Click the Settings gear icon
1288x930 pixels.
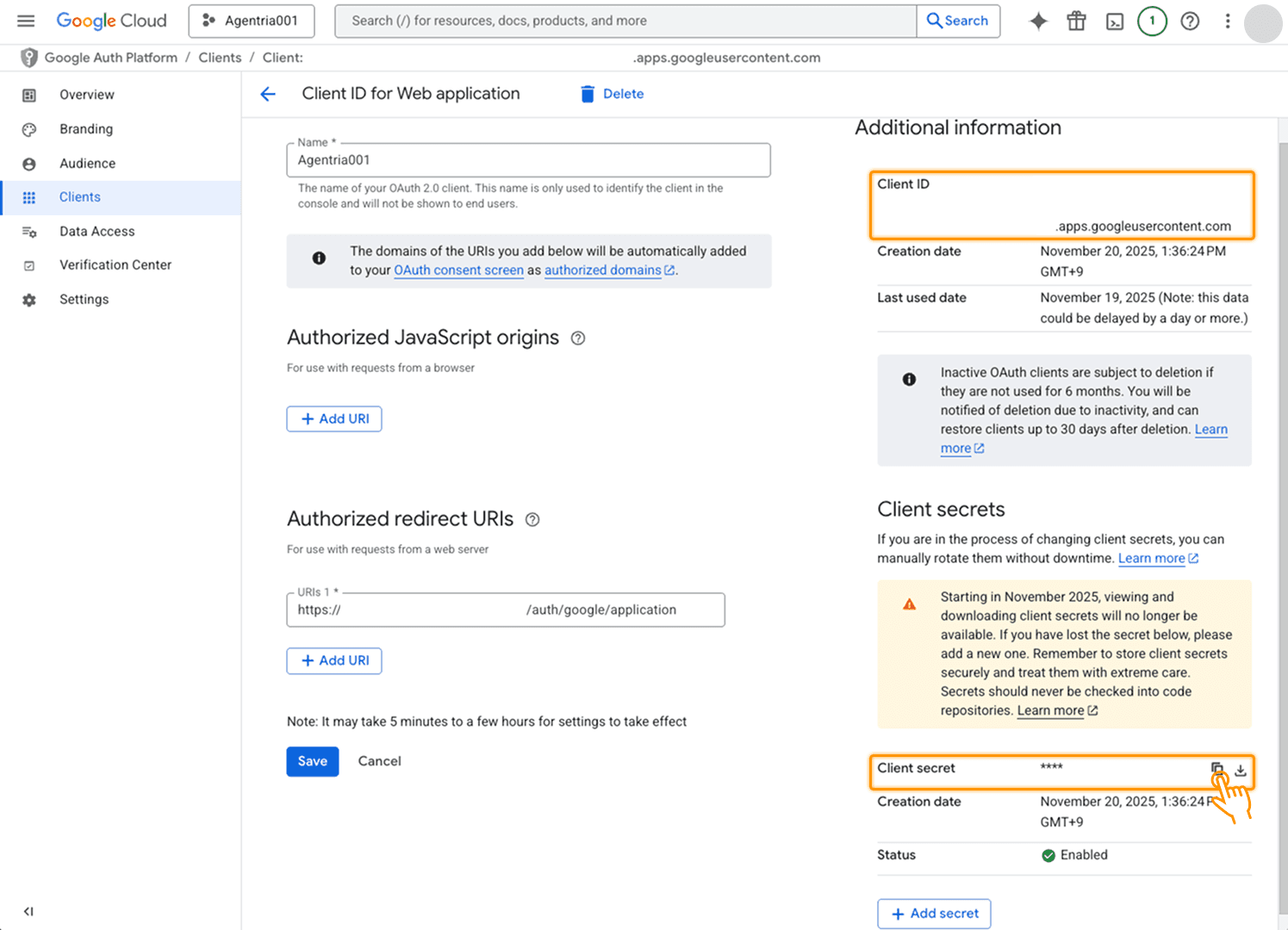click(x=29, y=300)
